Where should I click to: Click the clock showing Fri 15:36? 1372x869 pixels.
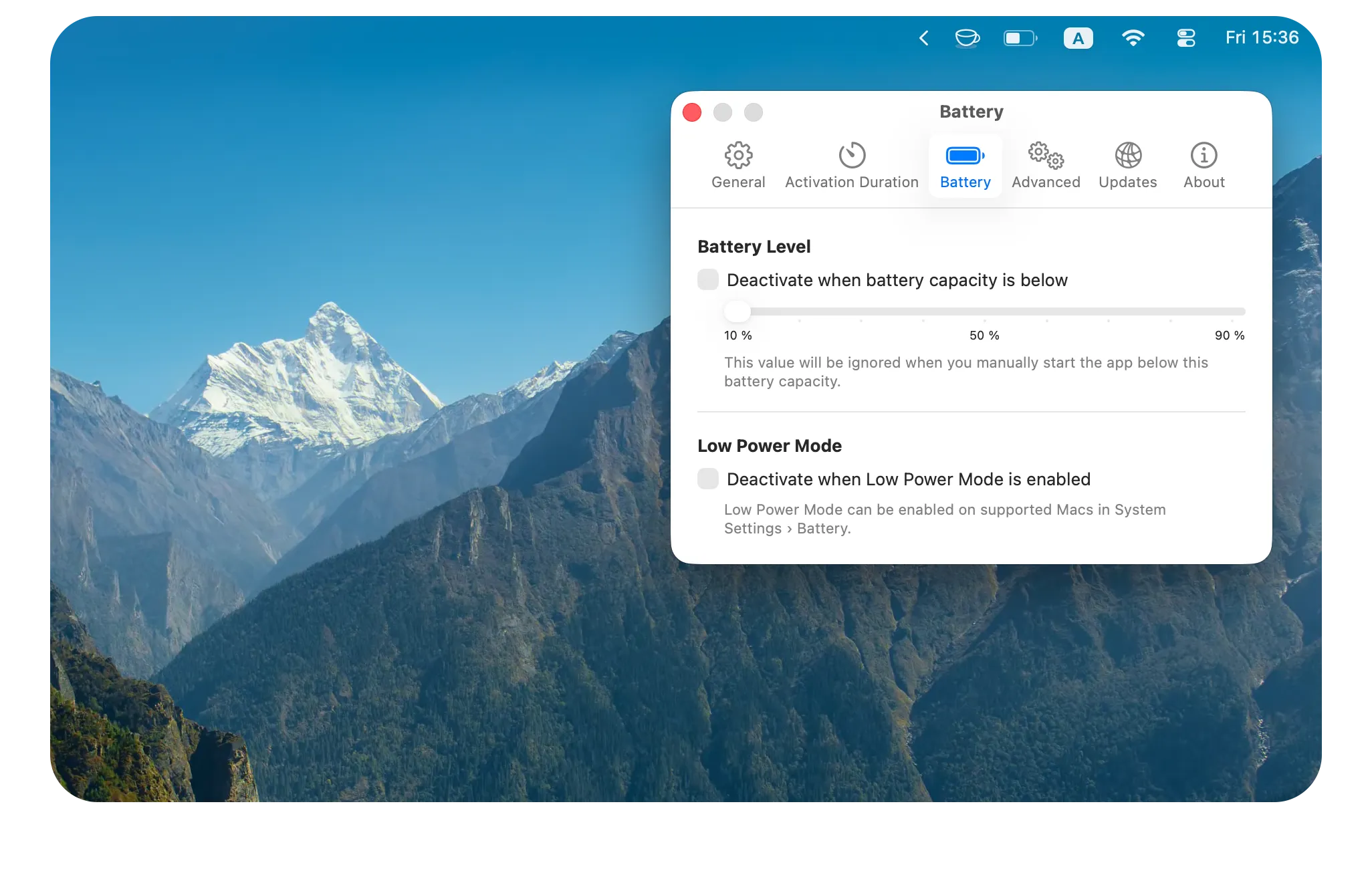(x=1262, y=37)
